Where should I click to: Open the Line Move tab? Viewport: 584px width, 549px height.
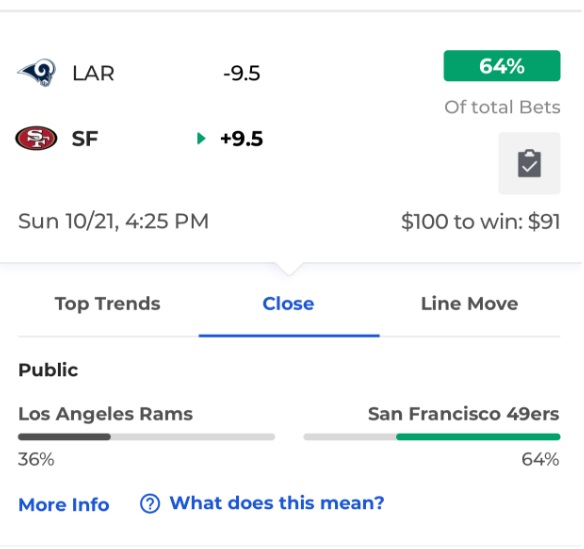469,304
